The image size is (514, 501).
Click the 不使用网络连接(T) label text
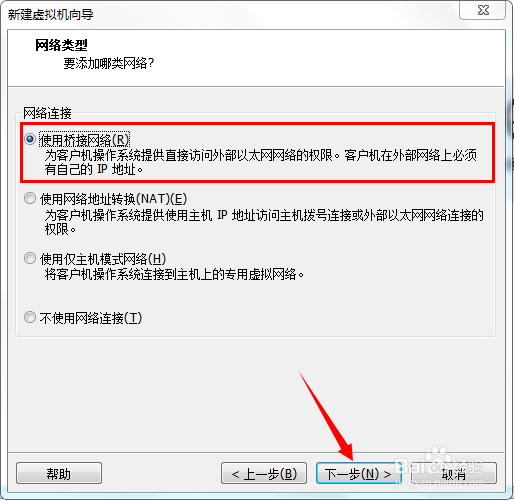pos(91,318)
